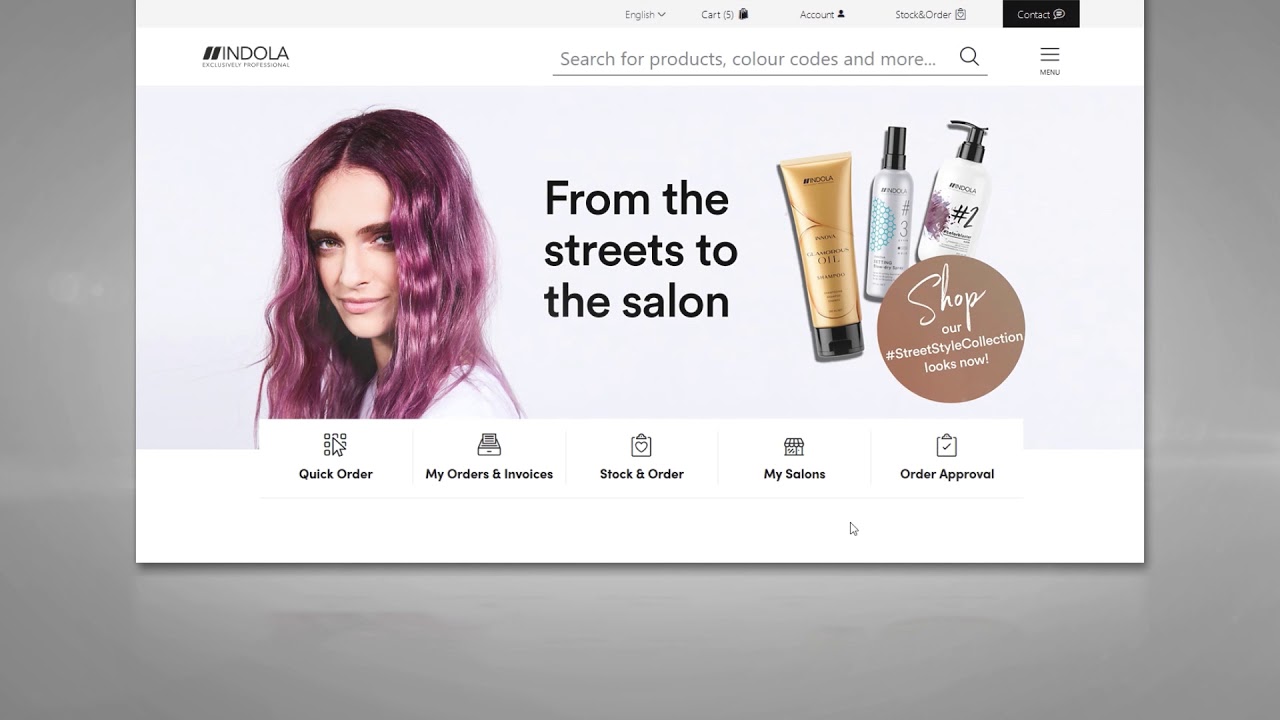Screen dimensions: 1280x720
Task: Open the English language dropdown
Action: point(645,14)
